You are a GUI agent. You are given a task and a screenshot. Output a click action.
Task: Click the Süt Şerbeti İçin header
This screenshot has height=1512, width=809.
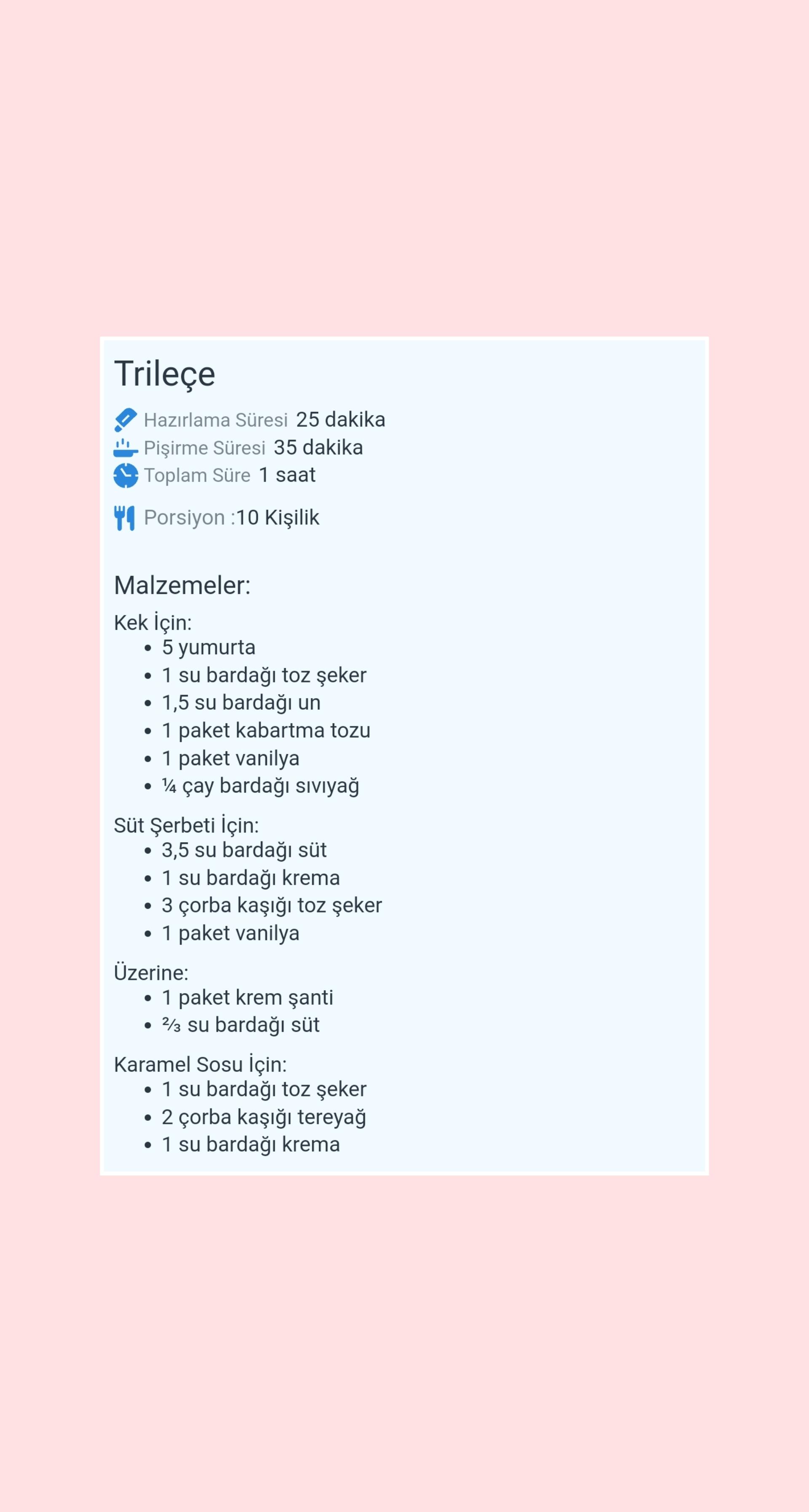point(187,825)
